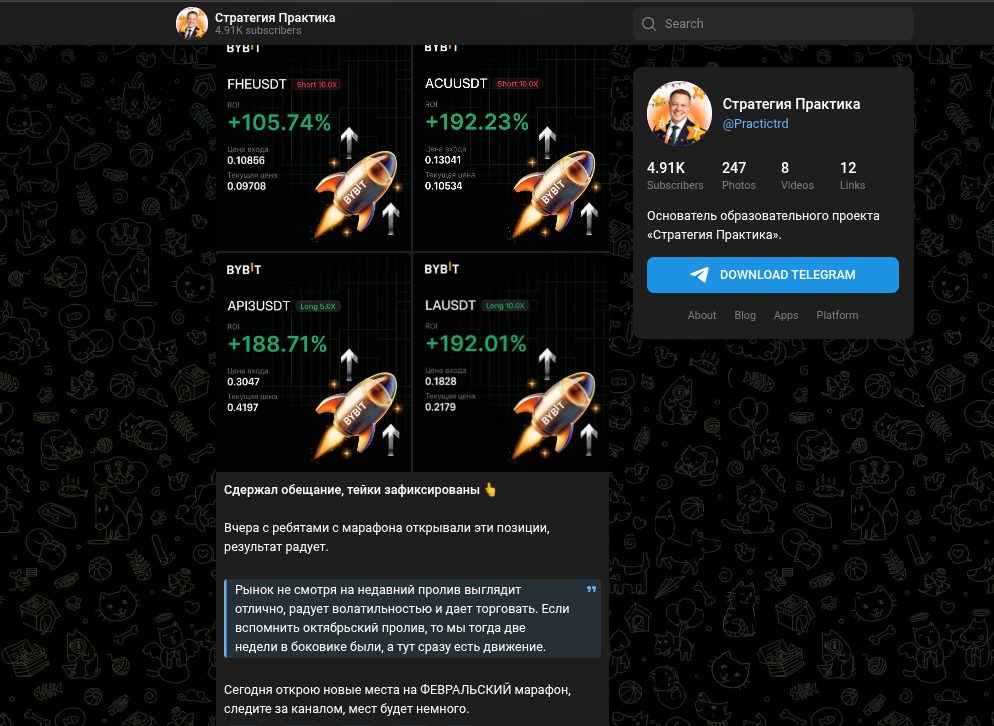Focus the Search input field
This screenshot has height=726, width=994.
tap(773, 24)
